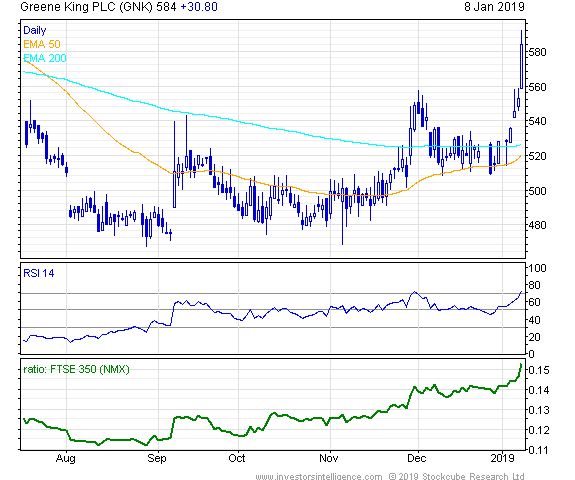Viewport: 575px width, 480px height.
Task: Click the 'Greene King PLC (GNK)' chart title
Action: click(86, 7)
